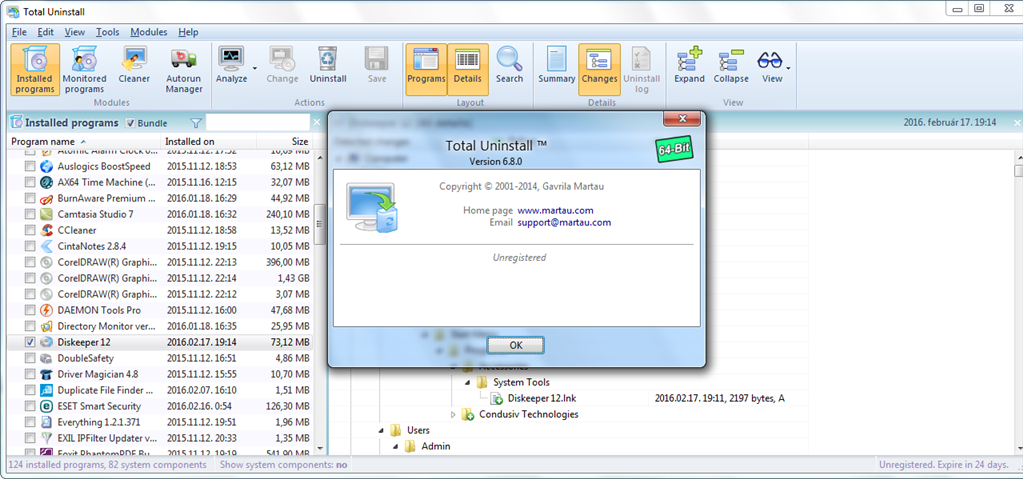Open the Tools menu
1023x479 pixels.
tap(108, 32)
